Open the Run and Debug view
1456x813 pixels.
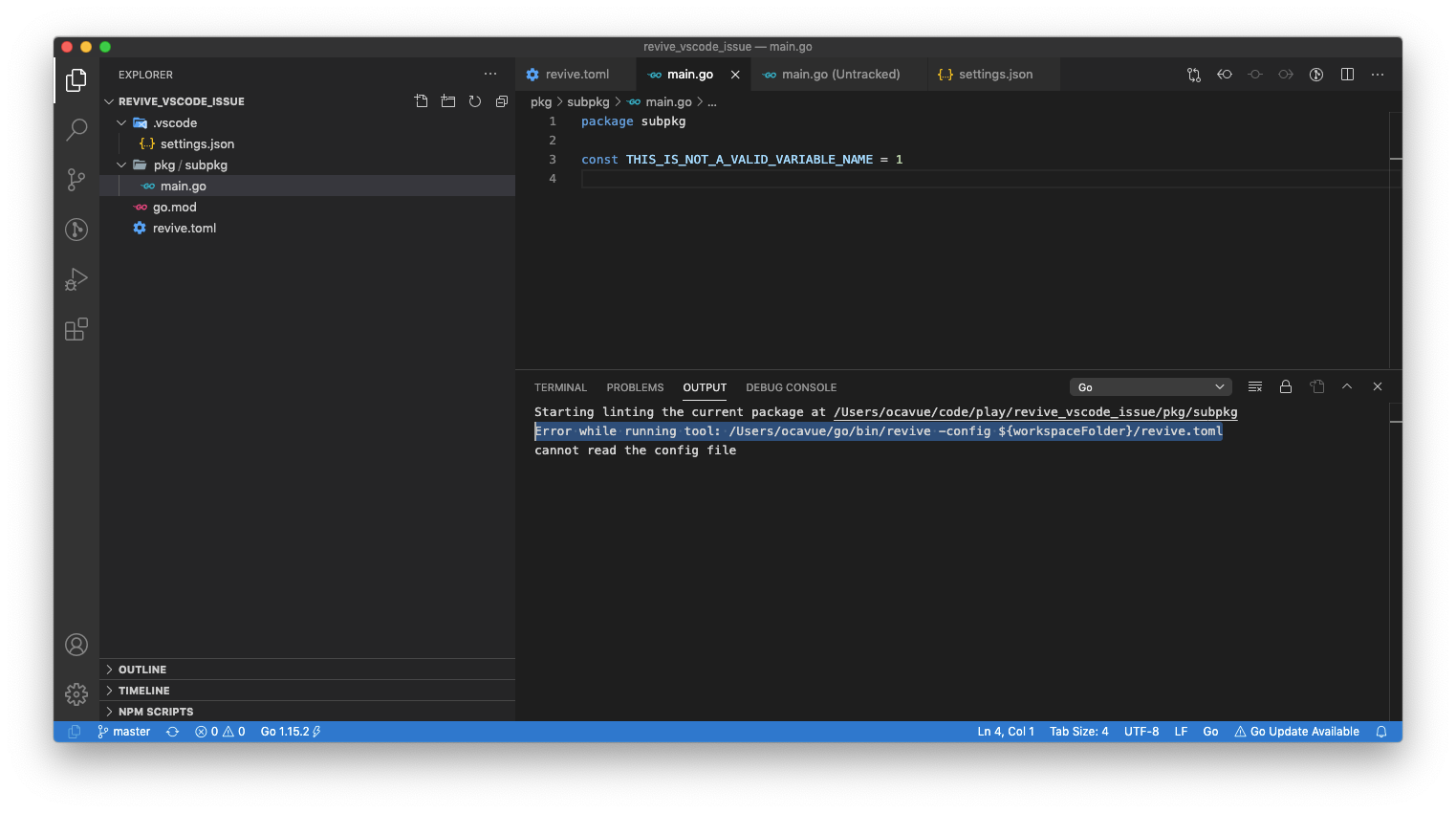[x=76, y=279]
